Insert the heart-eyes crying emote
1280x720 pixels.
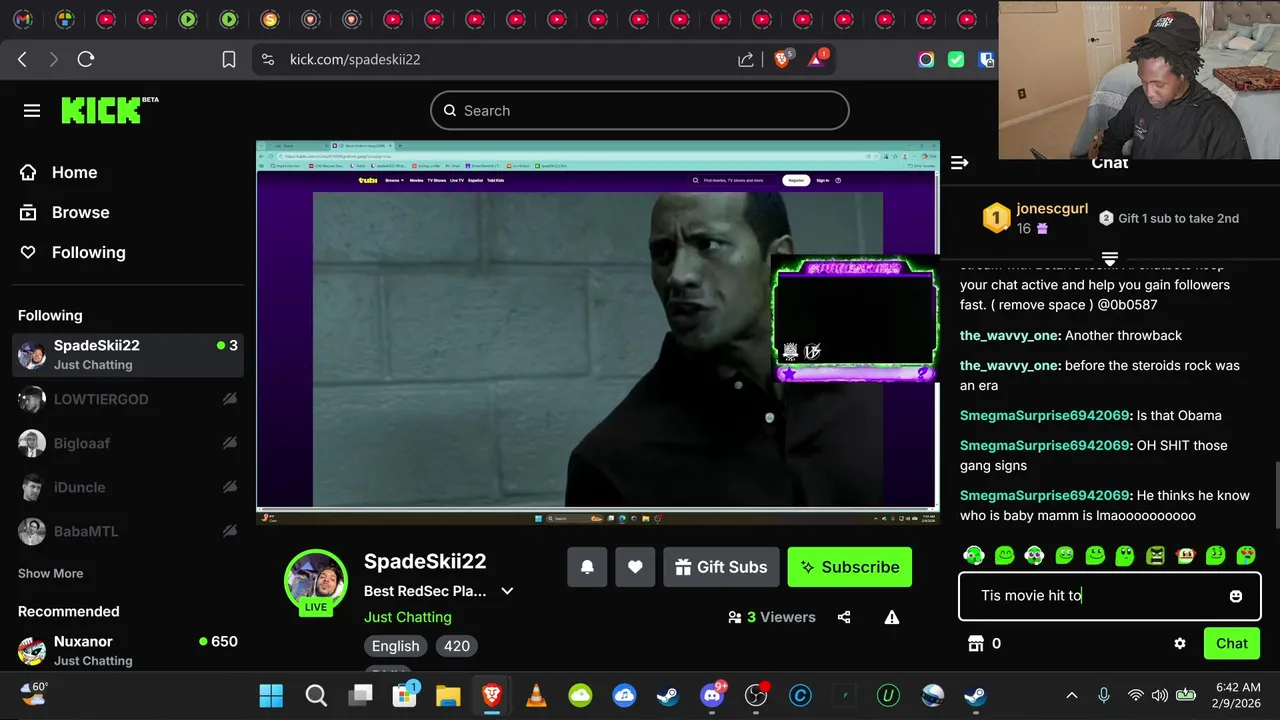point(1246,555)
